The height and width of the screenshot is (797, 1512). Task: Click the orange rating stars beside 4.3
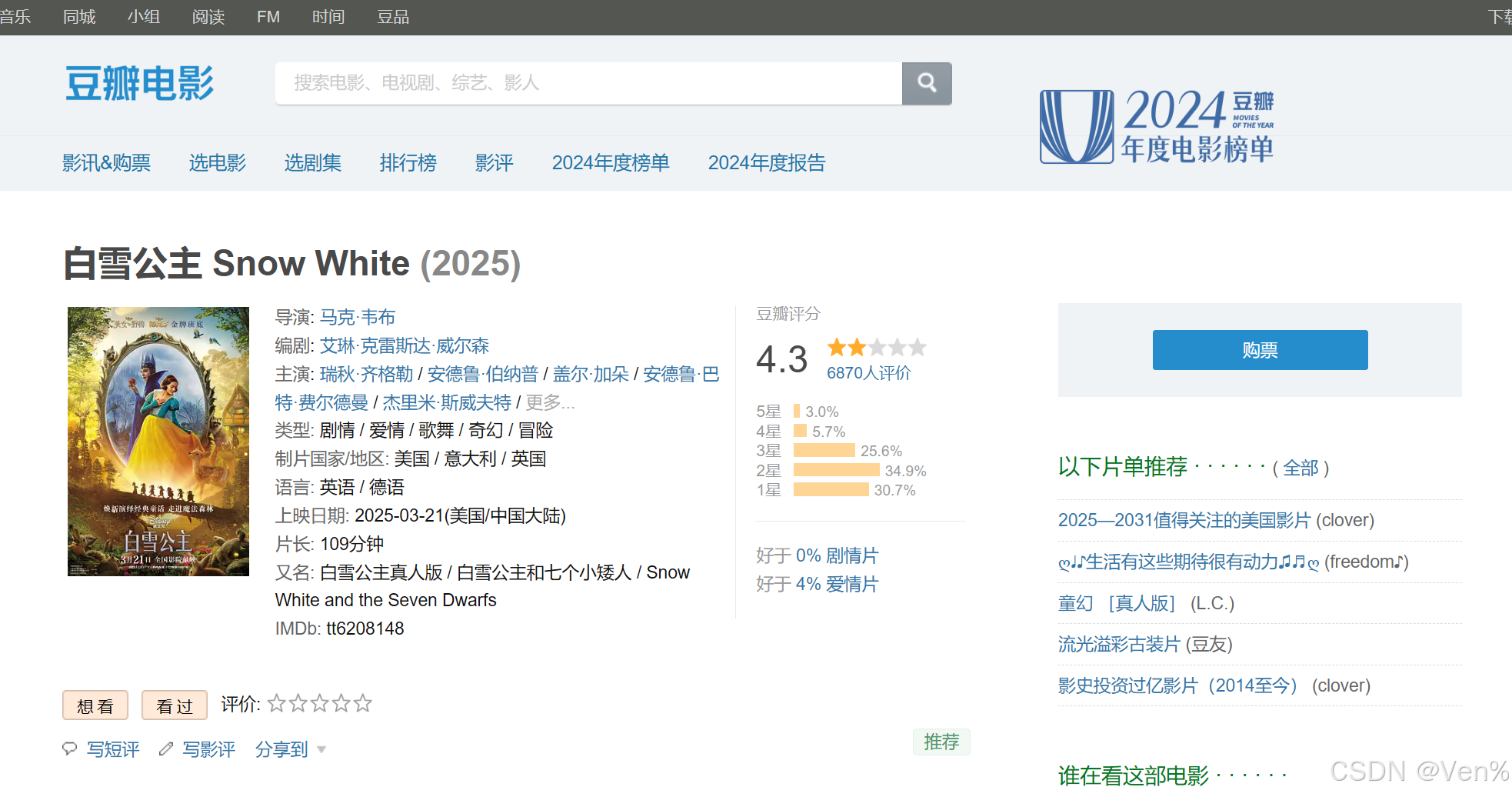pyautogui.click(x=877, y=348)
